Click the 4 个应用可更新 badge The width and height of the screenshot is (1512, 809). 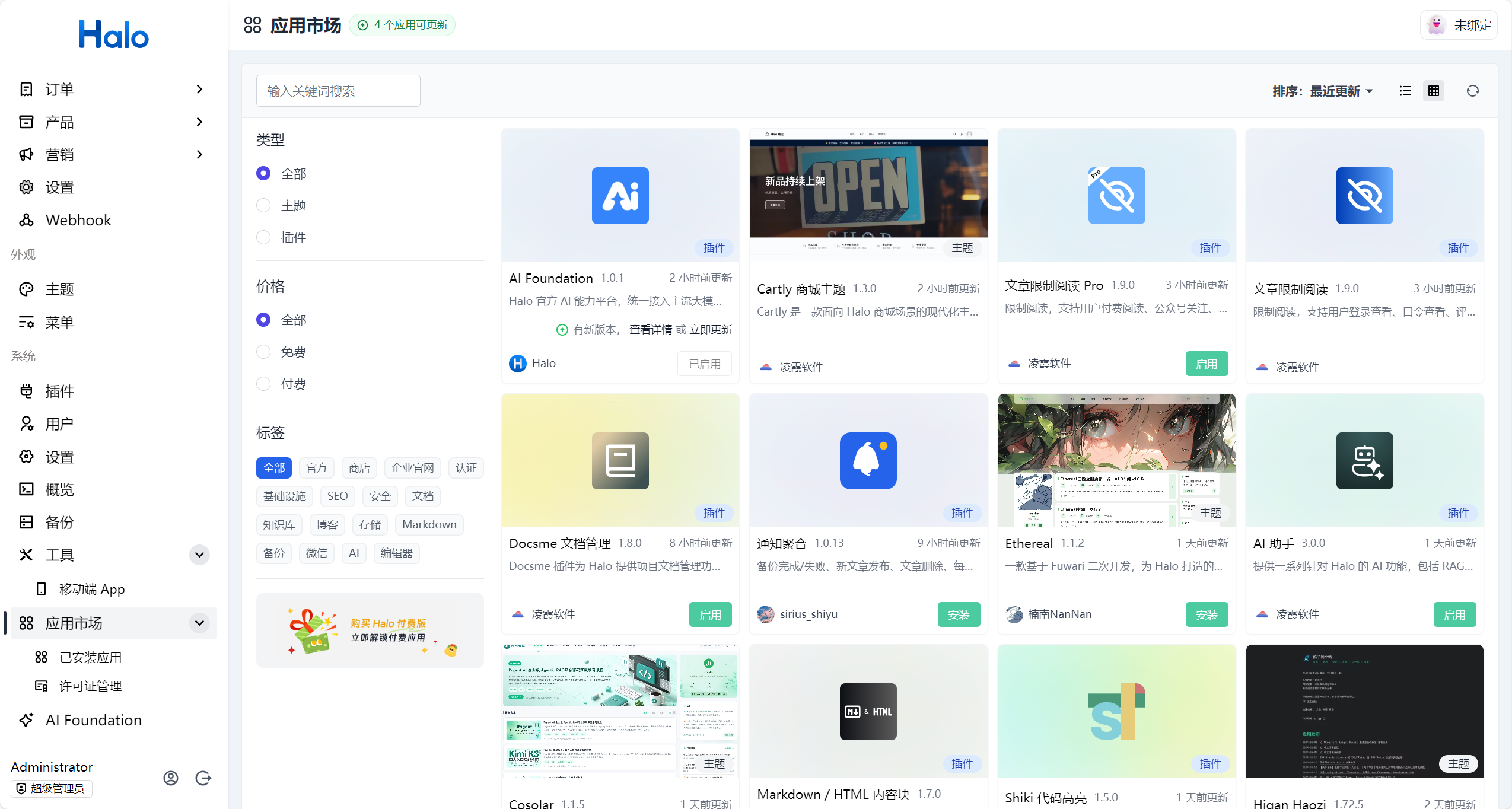(x=402, y=25)
